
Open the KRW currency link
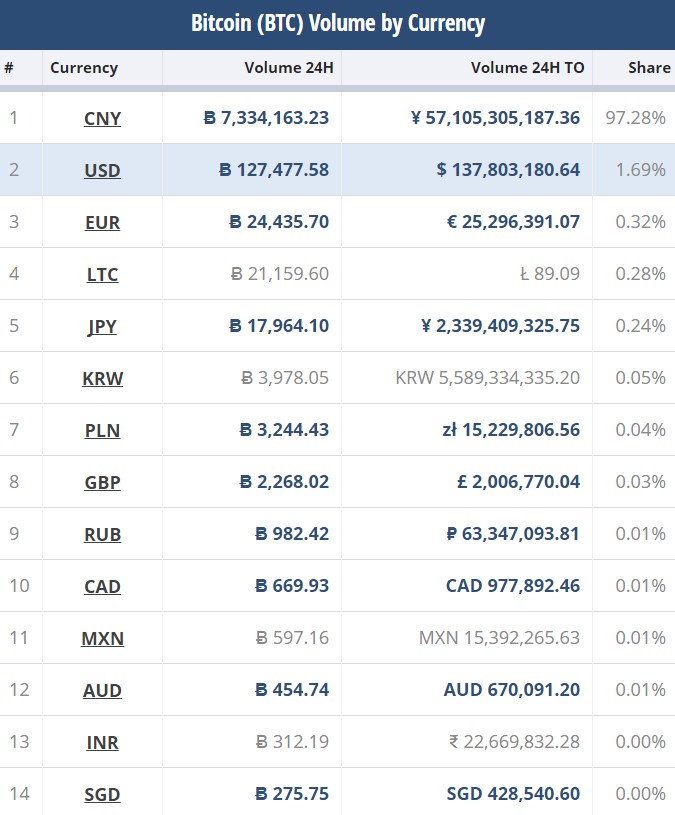[102, 378]
